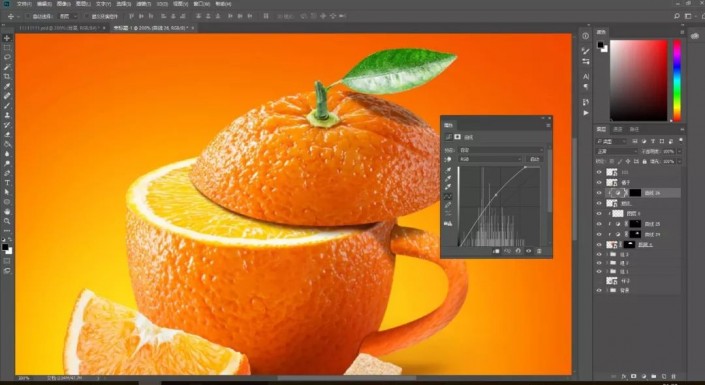
Task: Open the layer blend mode dropdown 正常
Action: [x=616, y=152]
